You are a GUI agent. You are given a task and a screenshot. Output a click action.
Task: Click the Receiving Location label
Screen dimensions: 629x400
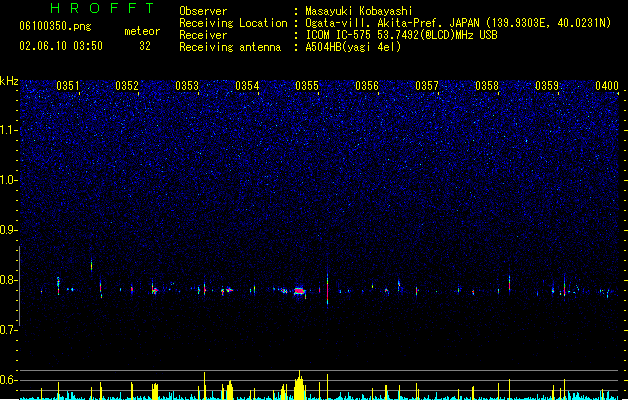click(x=233, y=23)
